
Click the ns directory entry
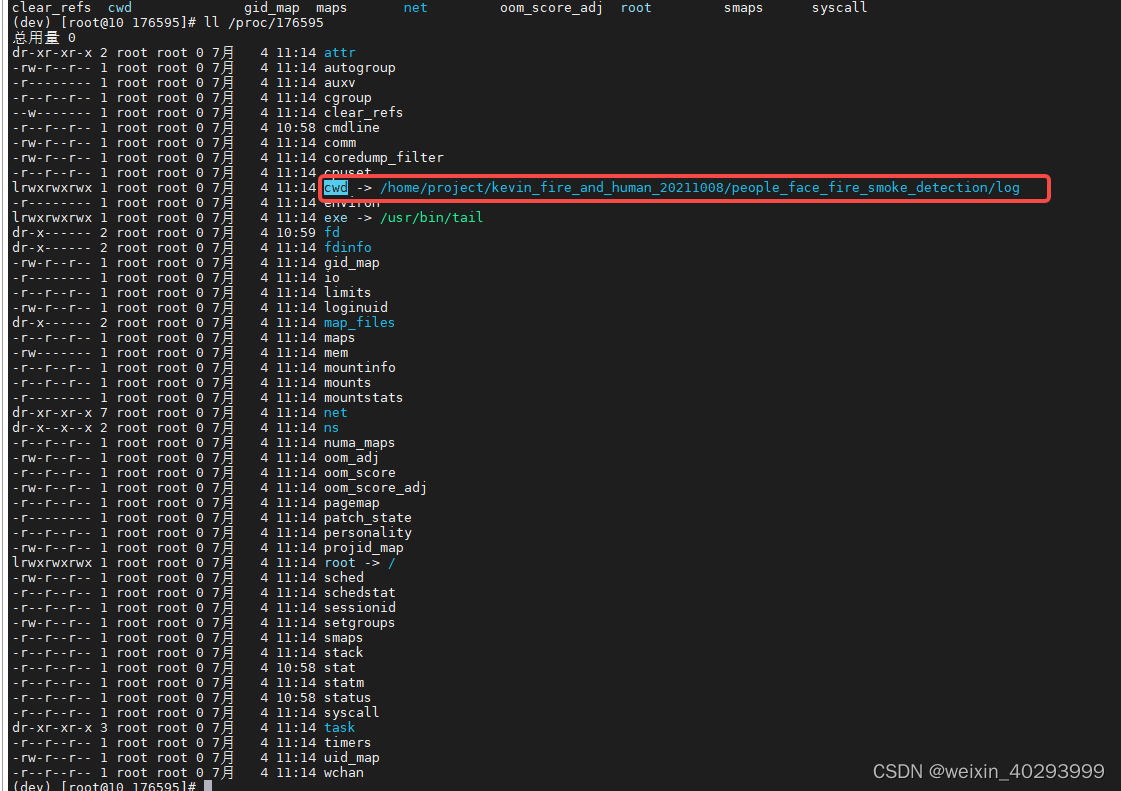pos(331,427)
